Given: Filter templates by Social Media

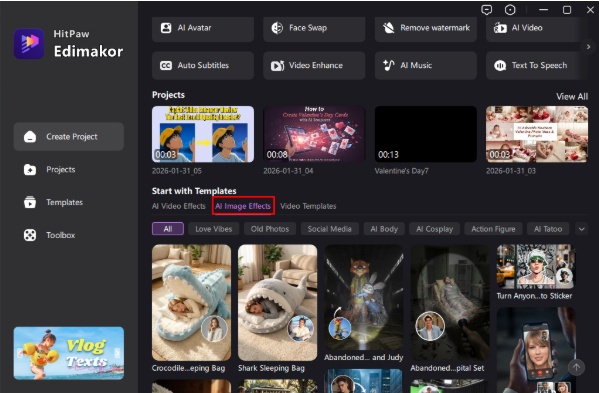Looking at the screenshot, I should click(x=329, y=229).
